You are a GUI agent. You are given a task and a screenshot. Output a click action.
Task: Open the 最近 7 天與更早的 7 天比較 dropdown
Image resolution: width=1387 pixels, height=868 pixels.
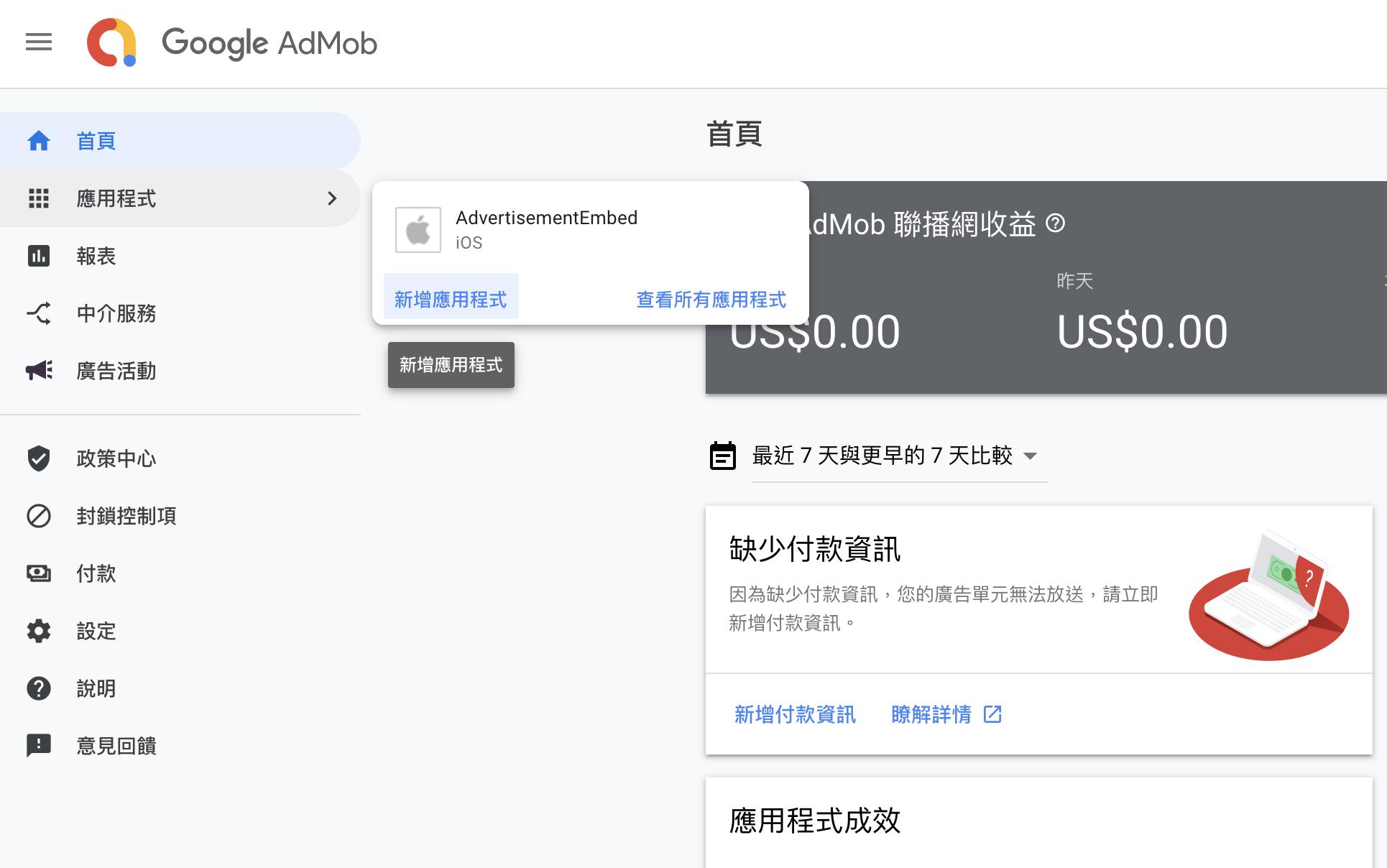(x=899, y=456)
